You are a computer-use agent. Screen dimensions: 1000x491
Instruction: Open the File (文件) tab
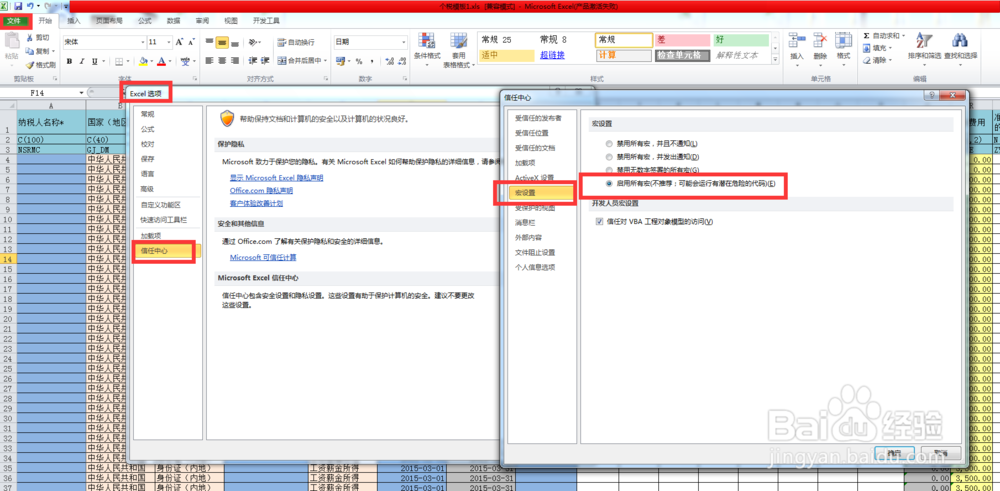coord(13,20)
